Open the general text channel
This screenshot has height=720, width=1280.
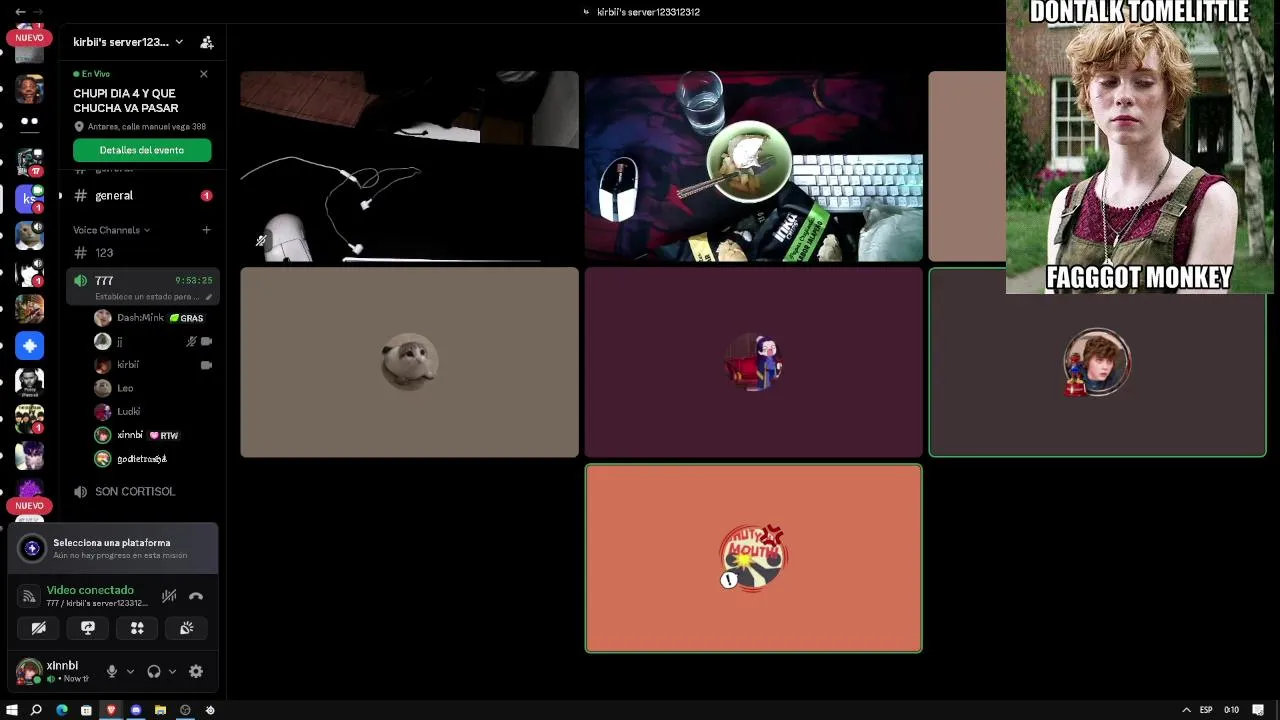coord(143,196)
